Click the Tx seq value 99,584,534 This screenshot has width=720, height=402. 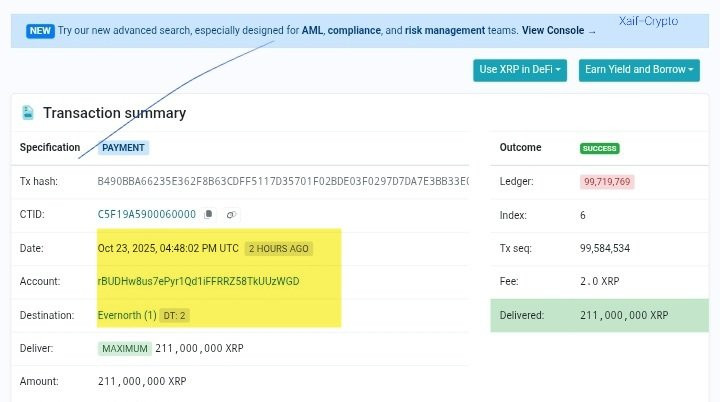point(605,249)
